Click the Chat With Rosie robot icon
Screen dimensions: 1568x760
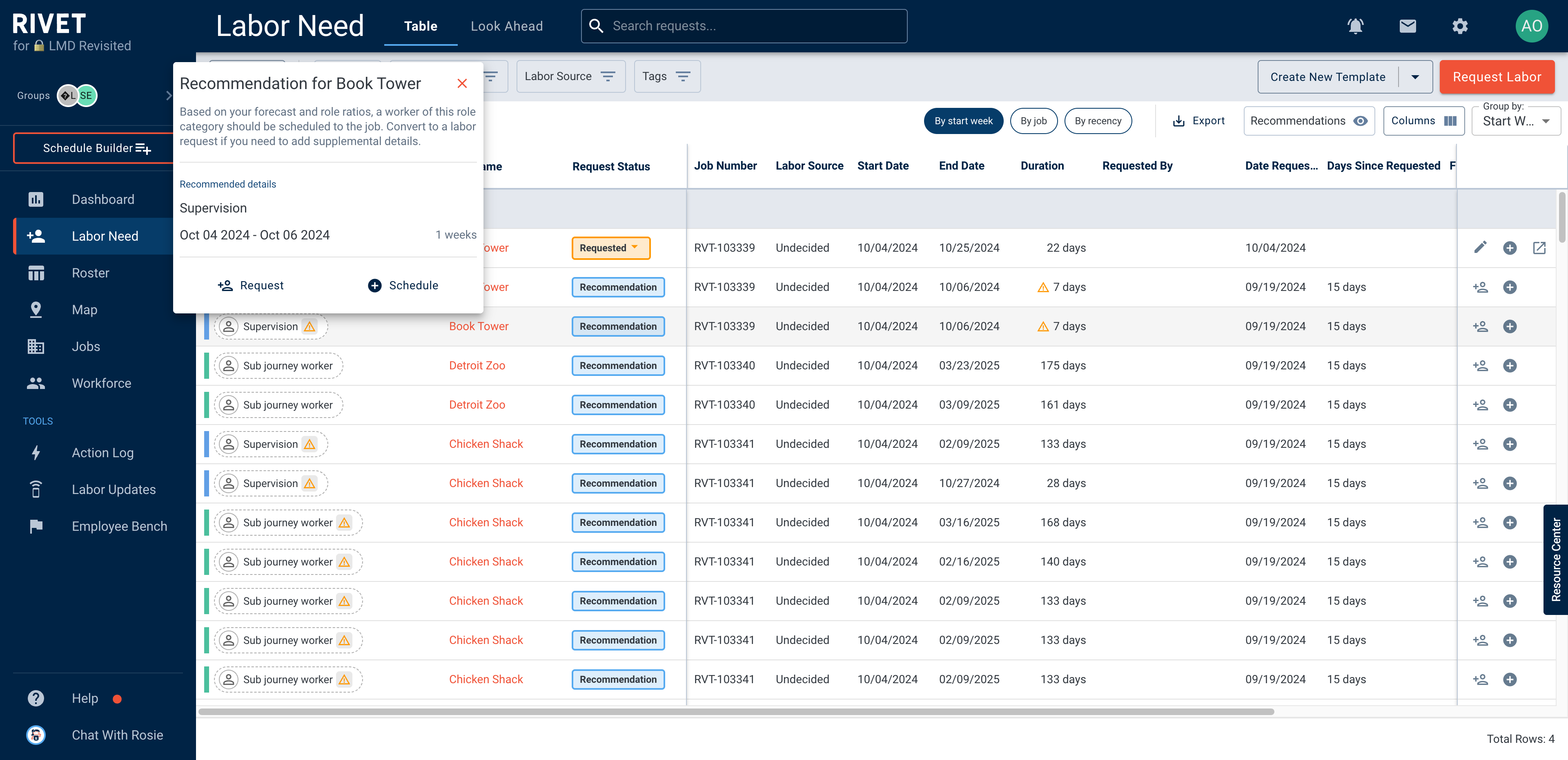point(36,734)
